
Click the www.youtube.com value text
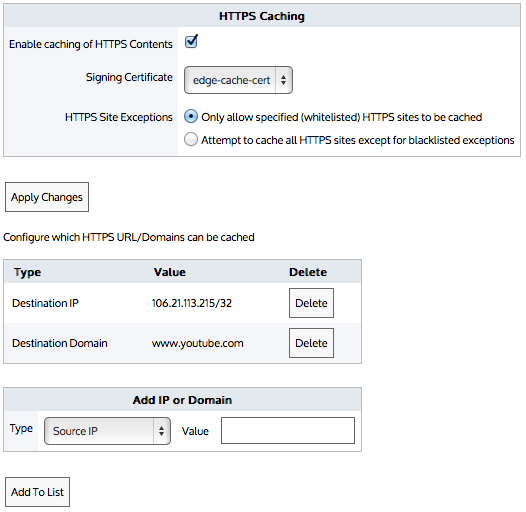pyautogui.click(x=198, y=343)
